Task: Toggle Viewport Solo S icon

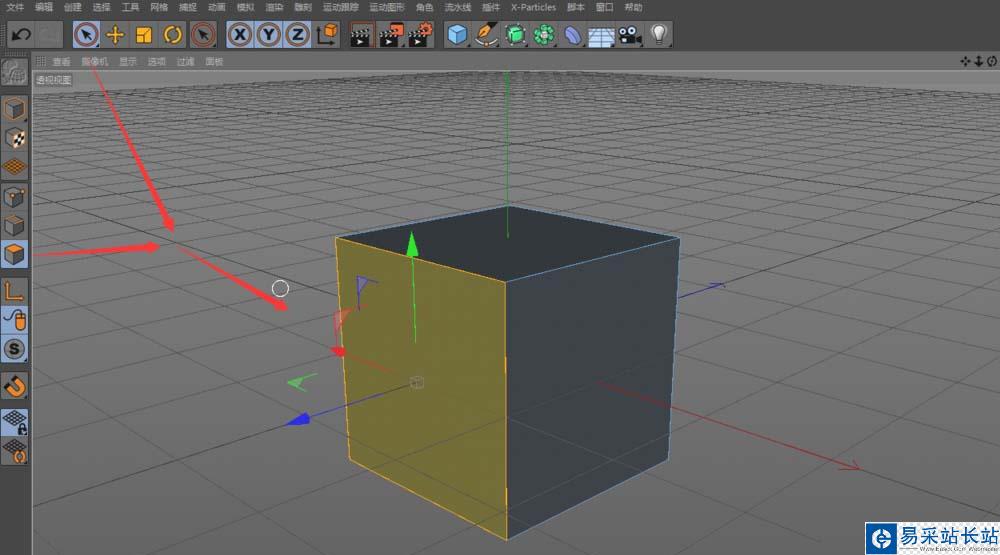Action: coord(15,349)
